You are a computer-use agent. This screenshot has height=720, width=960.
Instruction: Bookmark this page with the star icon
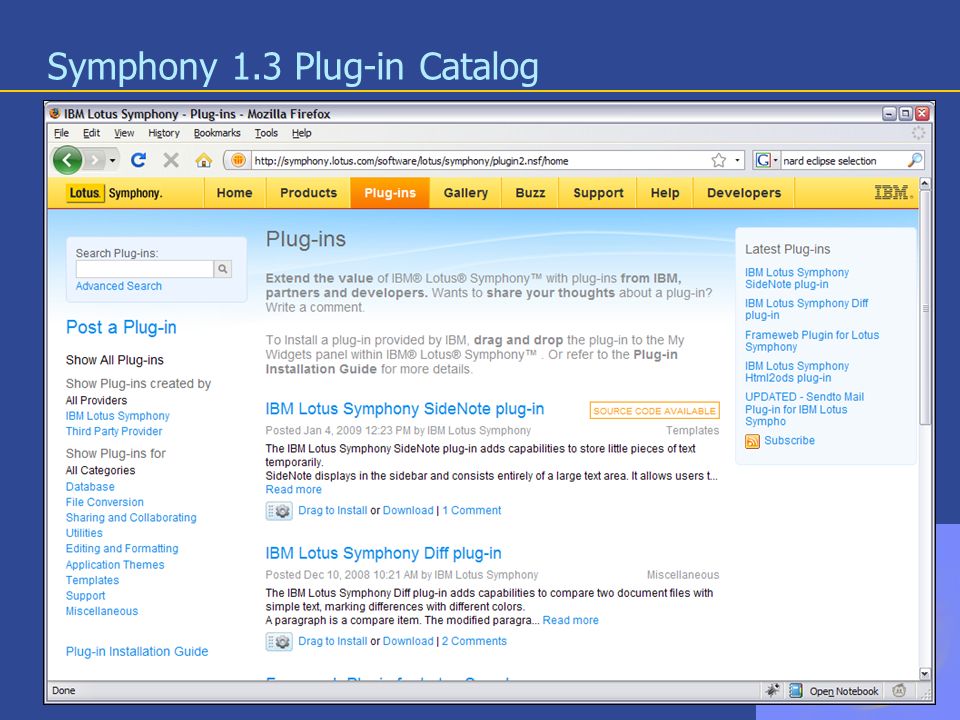coord(719,160)
